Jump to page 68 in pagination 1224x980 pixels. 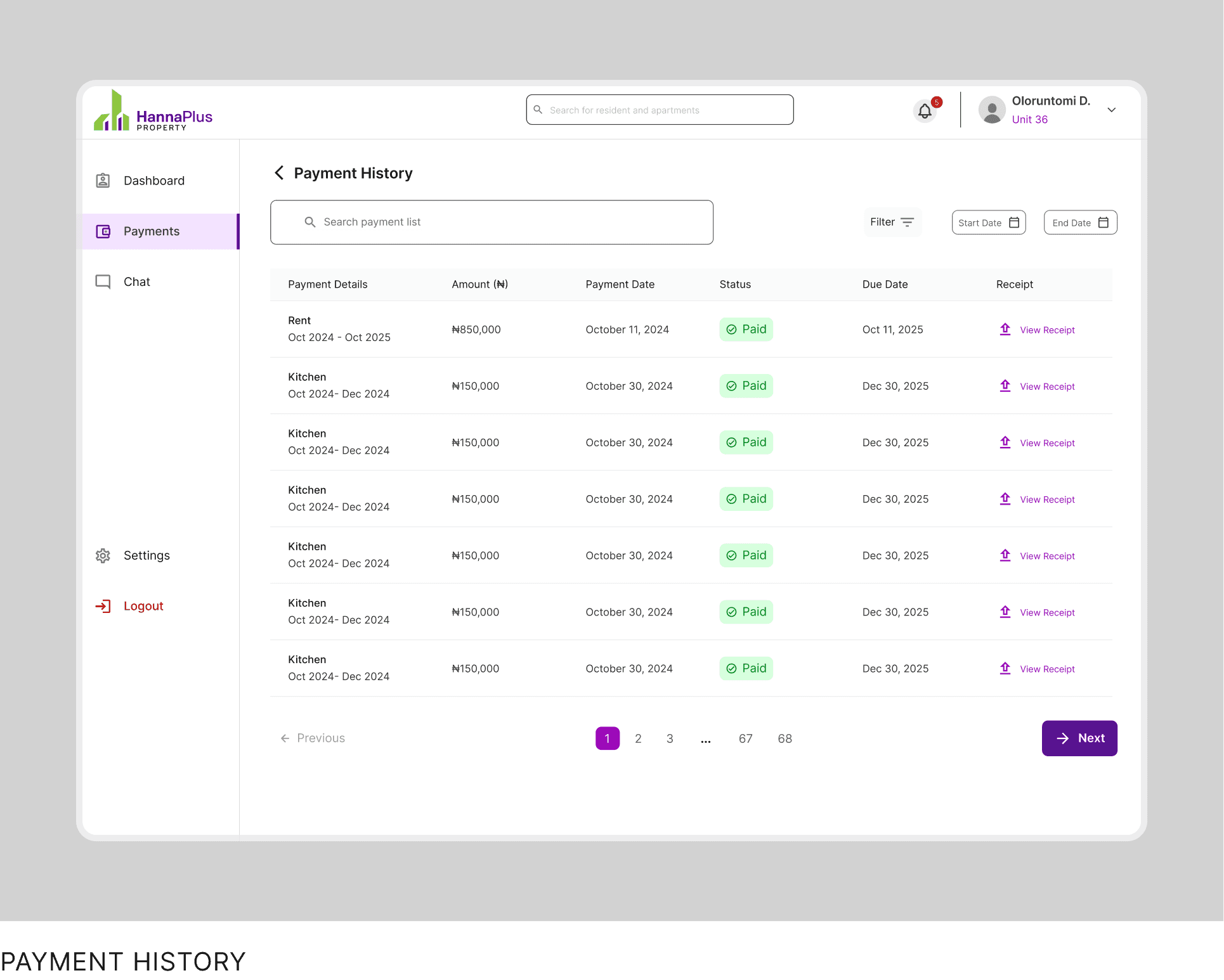(785, 738)
